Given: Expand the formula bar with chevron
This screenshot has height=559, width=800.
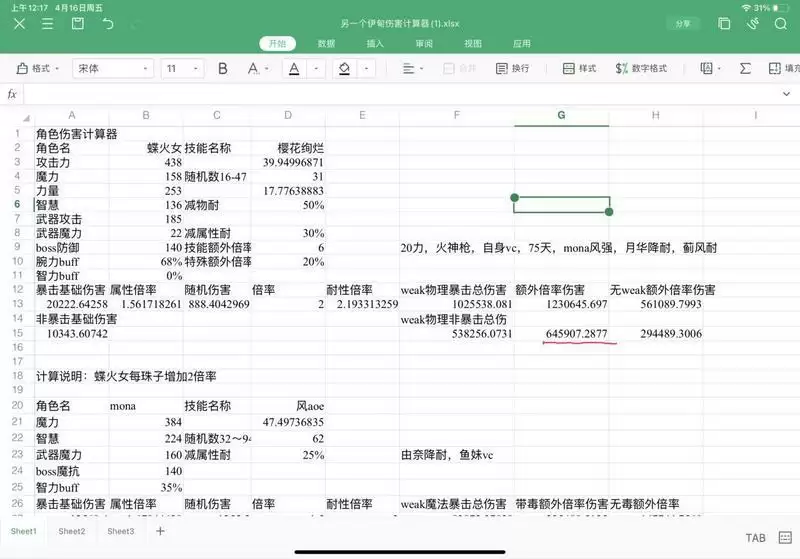Looking at the screenshot, I should coord(786,94).
